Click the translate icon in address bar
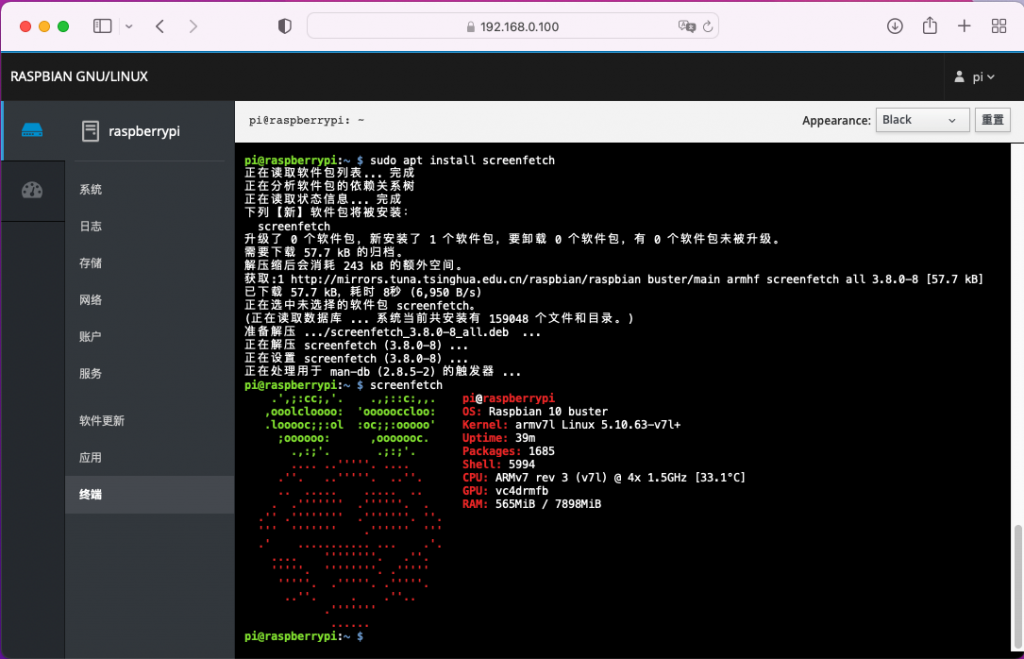1024x659 pixels. (686, 26)
